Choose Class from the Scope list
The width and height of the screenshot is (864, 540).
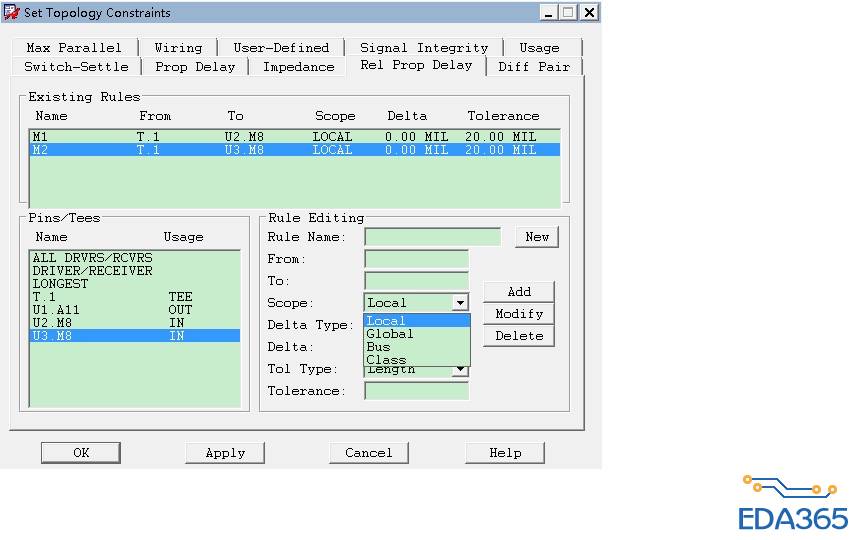(417, 359)
